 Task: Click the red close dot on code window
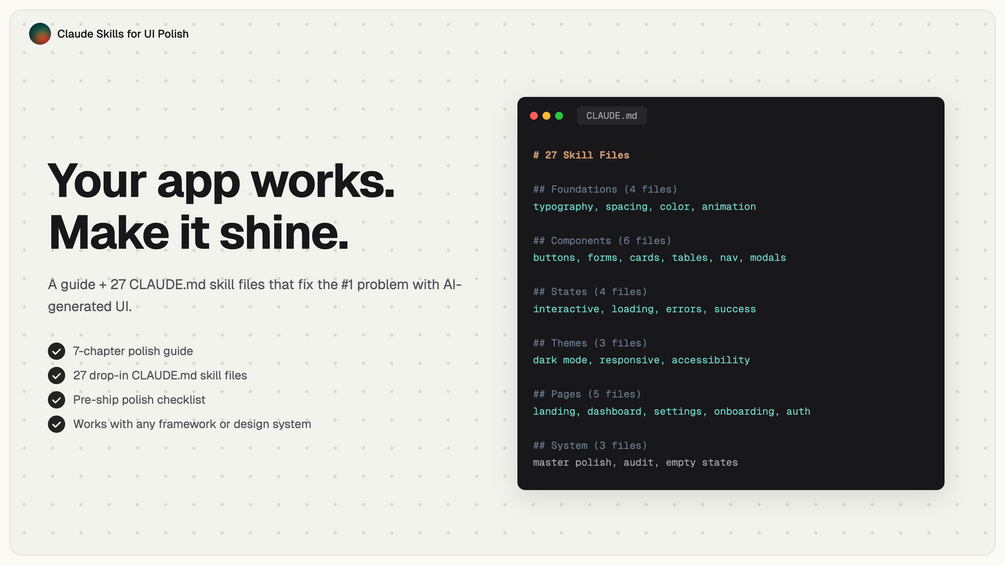(x=534, y=116)
